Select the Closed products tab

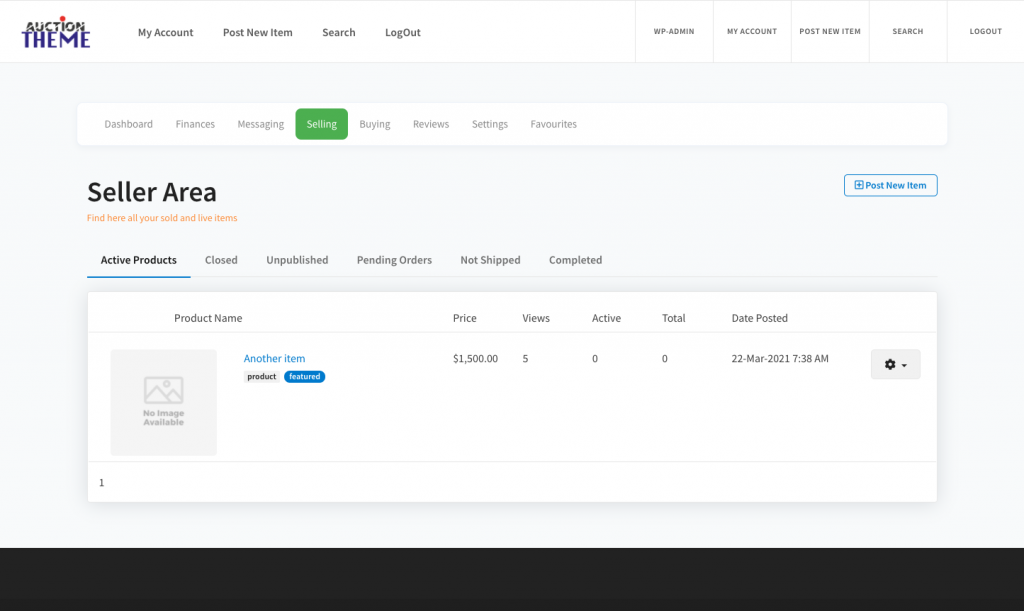[x=221, y=260]
